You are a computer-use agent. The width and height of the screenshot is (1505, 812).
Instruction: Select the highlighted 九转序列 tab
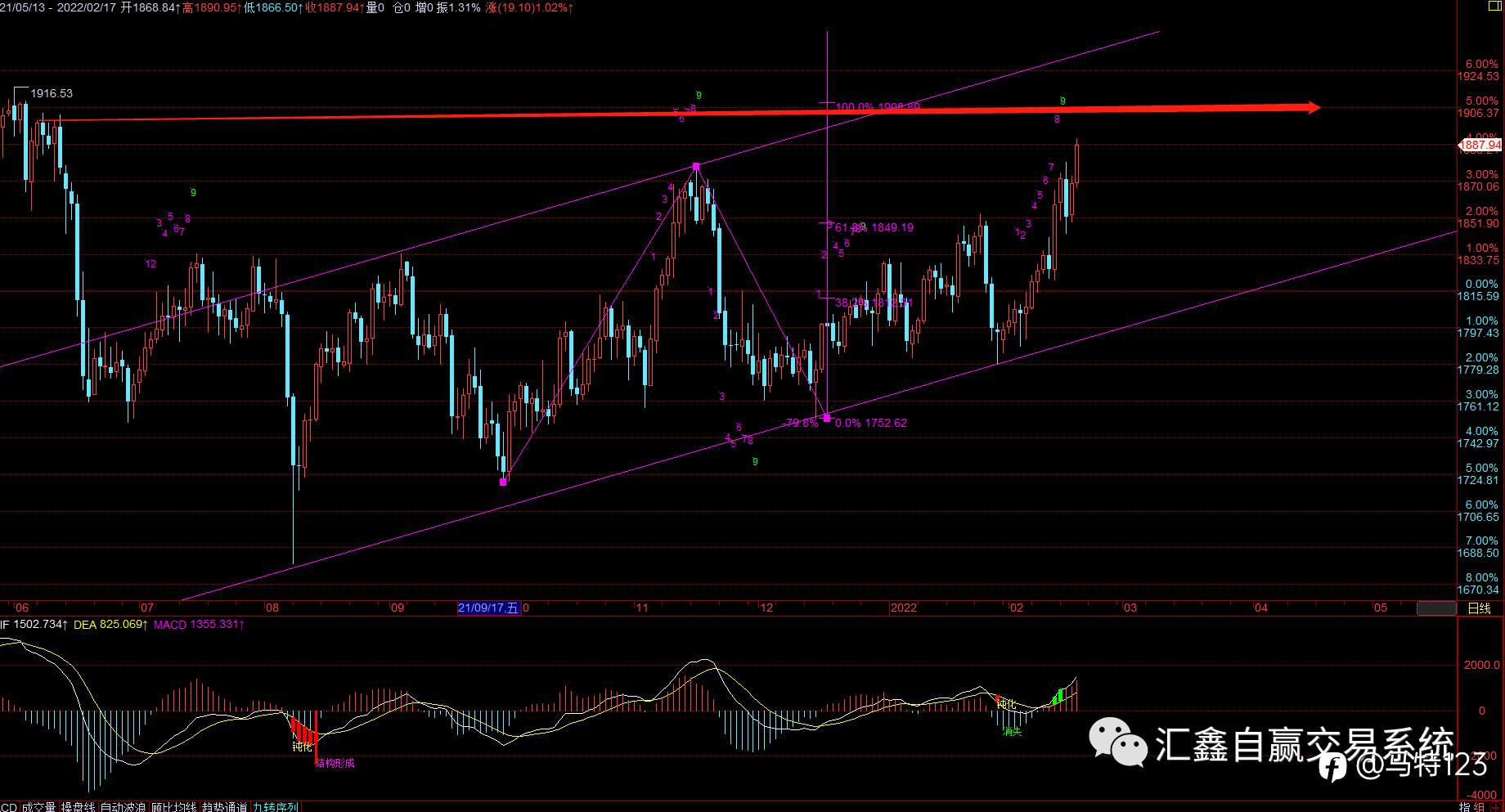tap(276, 807)
